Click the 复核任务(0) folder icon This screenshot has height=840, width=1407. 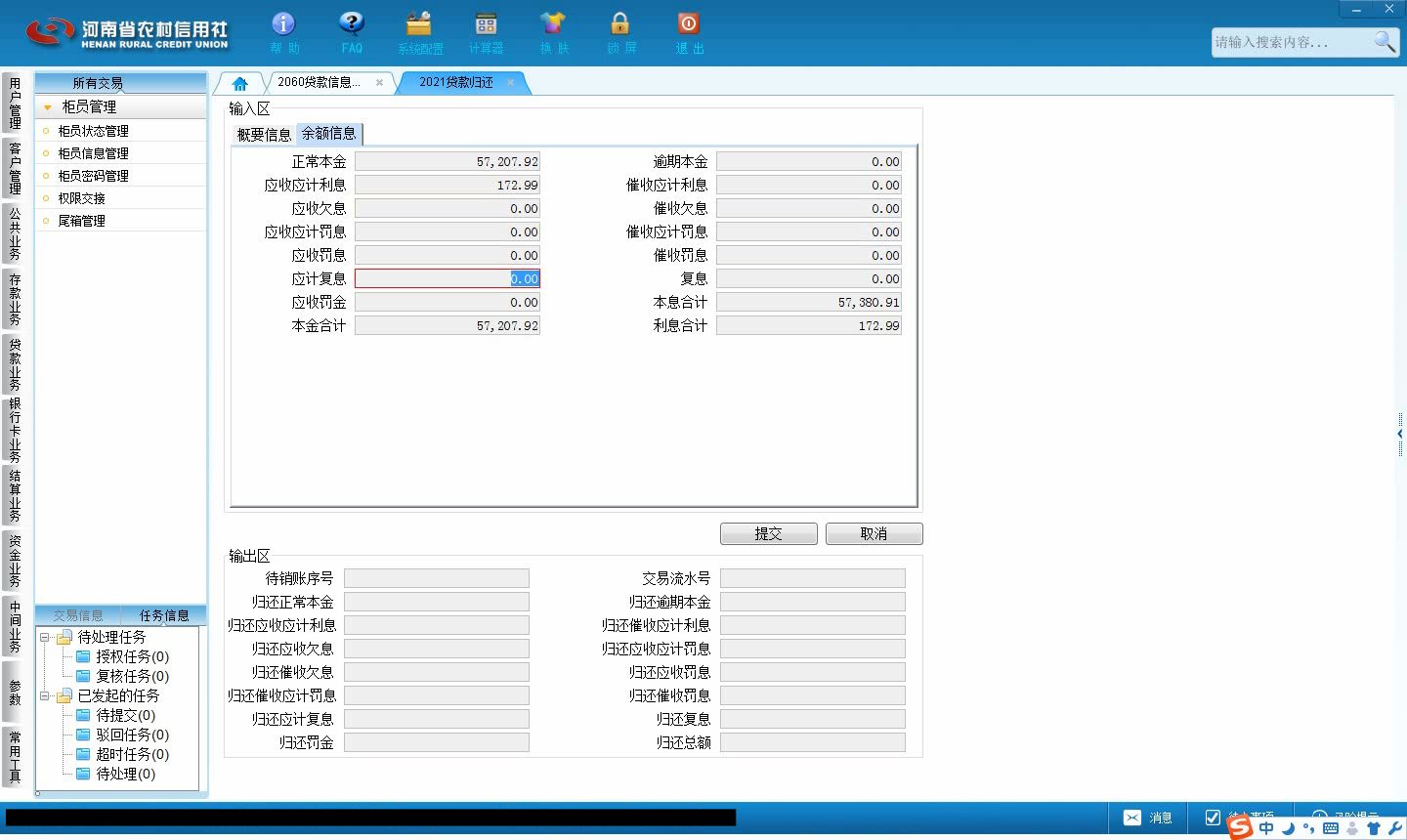click(83, 676)
